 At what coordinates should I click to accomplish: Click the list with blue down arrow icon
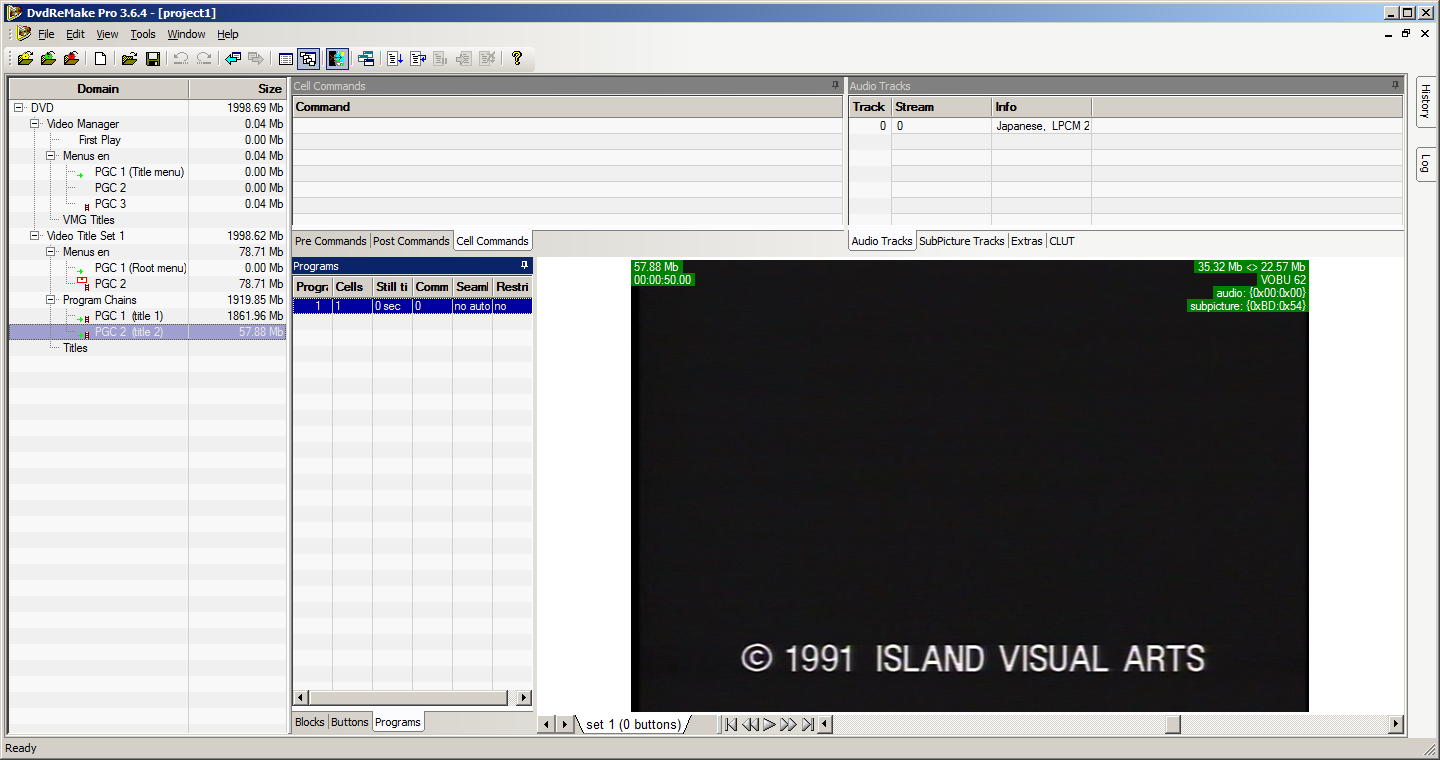(x=395, y=58)
